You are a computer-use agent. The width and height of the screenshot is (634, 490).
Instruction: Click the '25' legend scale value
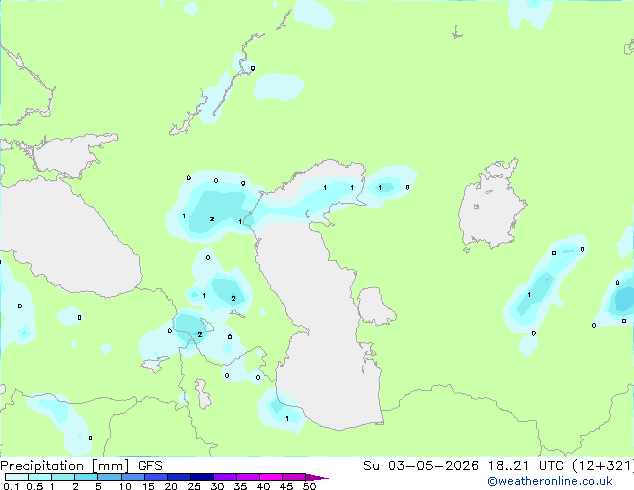(x=194, y=486)
